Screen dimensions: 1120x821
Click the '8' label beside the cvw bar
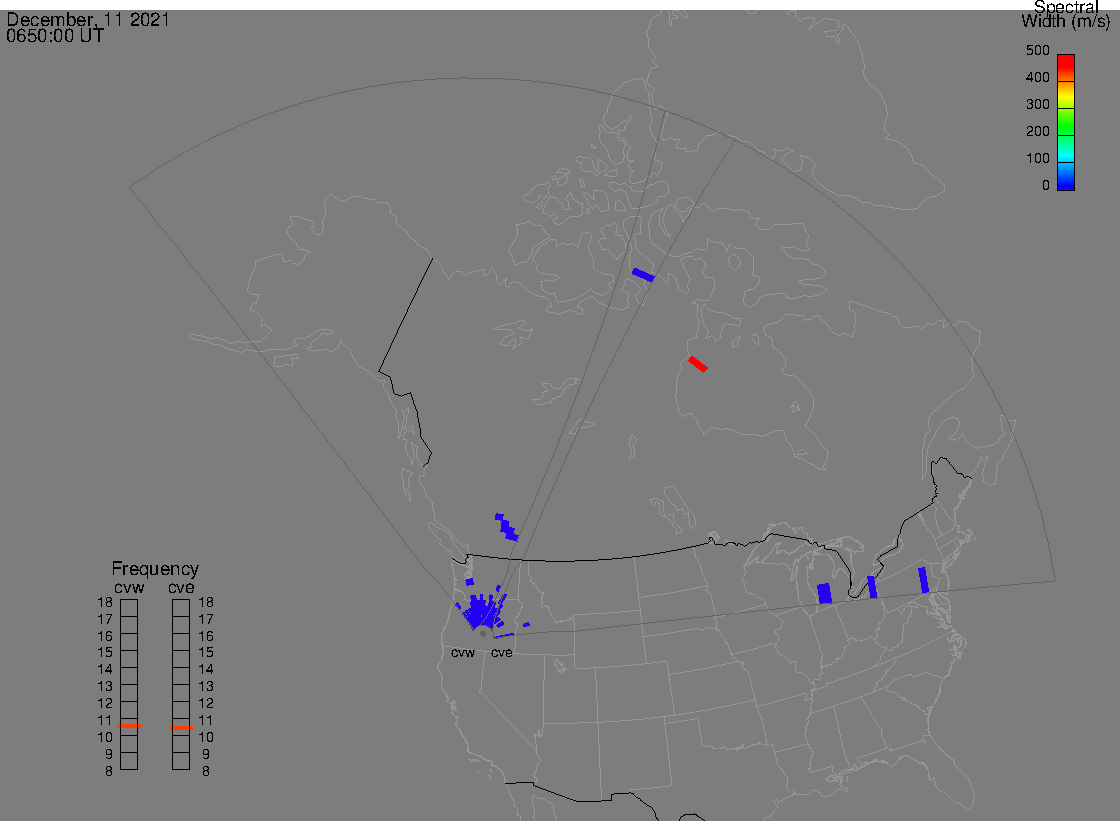(x=109, y=772)
